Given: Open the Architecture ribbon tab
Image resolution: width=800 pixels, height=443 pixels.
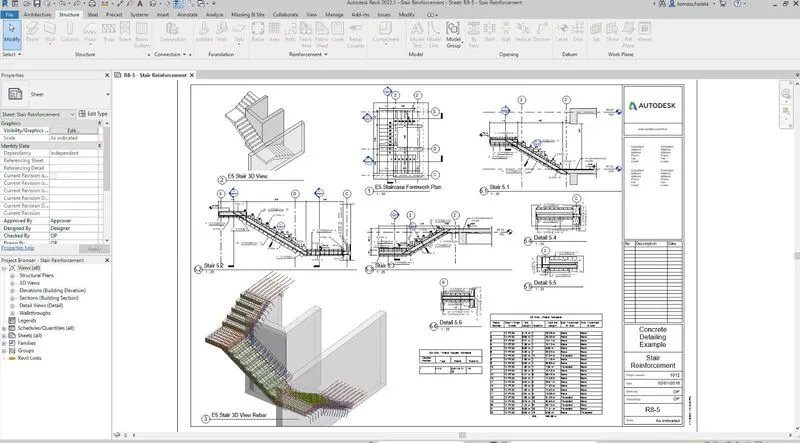Looking at the screenshot, I should pyautogui.click(x=37, y=15).
